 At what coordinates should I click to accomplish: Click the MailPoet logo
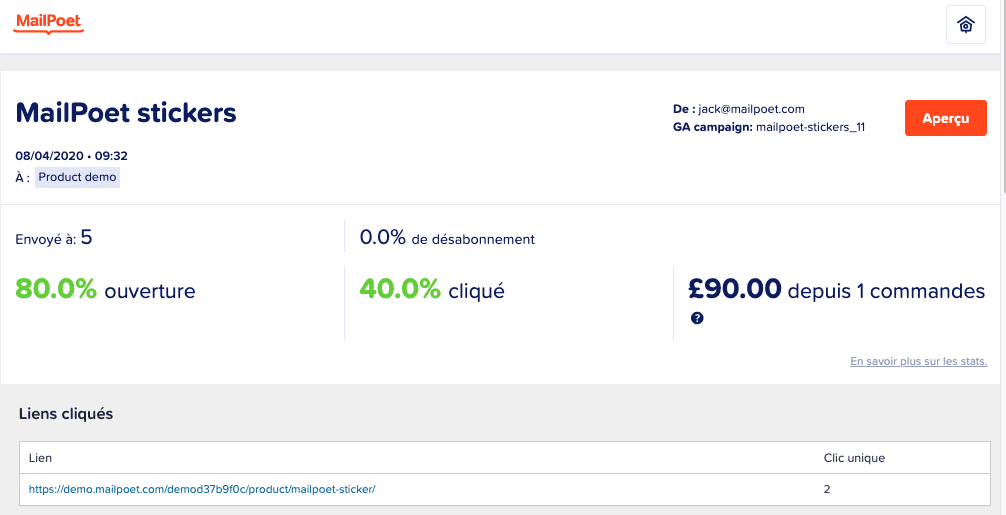(x=50, y=23)
